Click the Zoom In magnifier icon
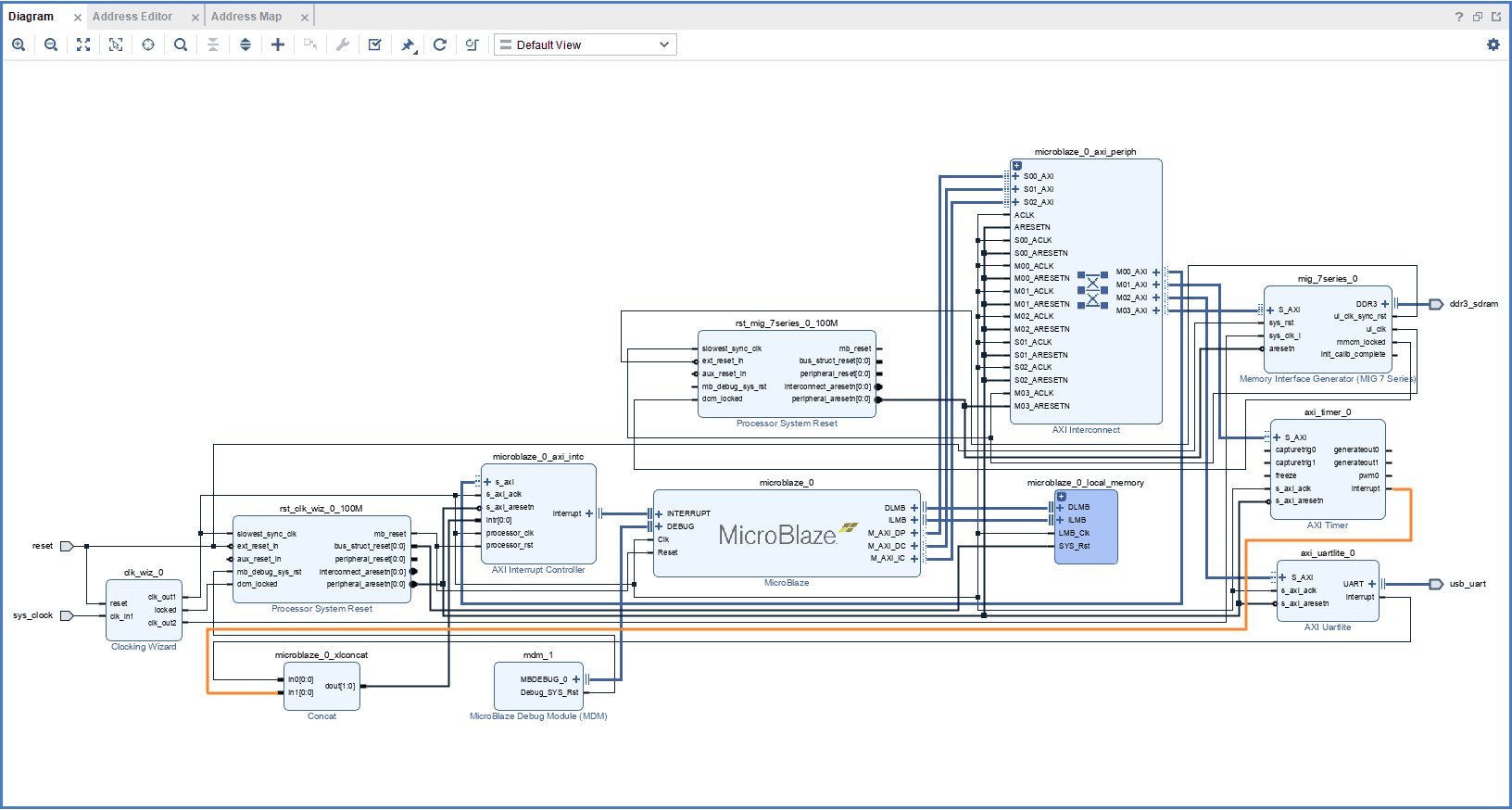Screen dimensions: 1512x810 click(19, 44)
